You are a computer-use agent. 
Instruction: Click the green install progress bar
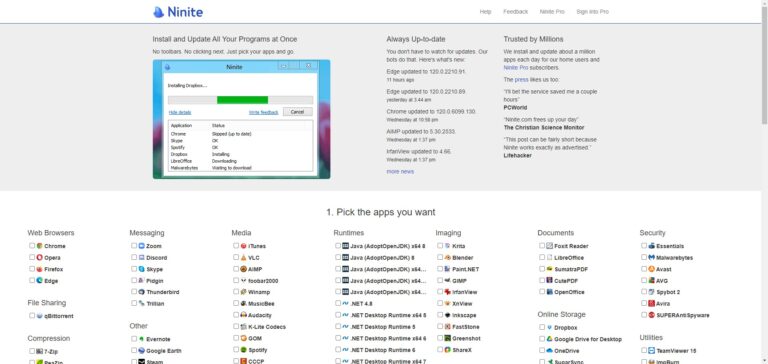click(242, 100)
